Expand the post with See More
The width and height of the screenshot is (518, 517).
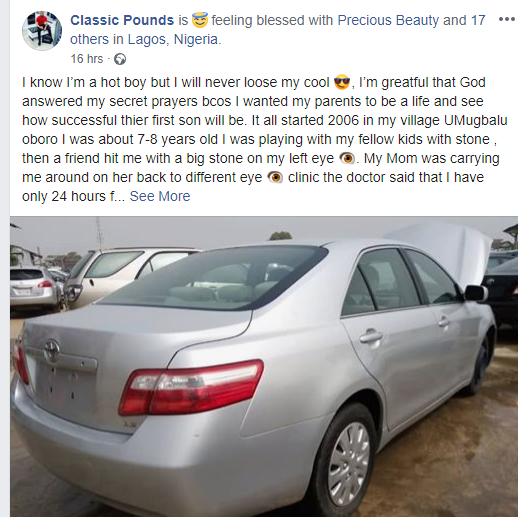click(x=160, y=196)
